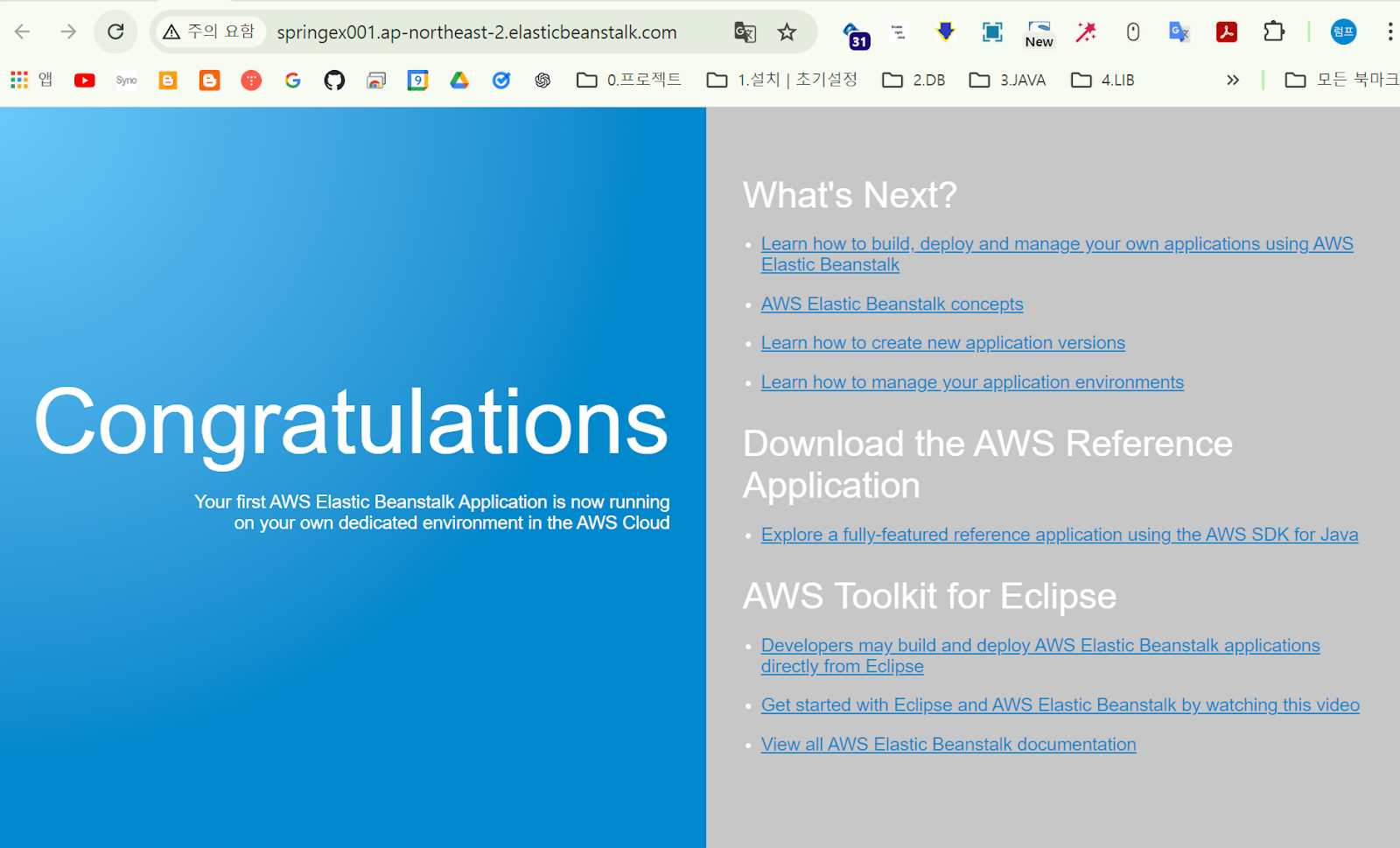
Task: Open the Syno bookmark
Action: pos(126,81)
